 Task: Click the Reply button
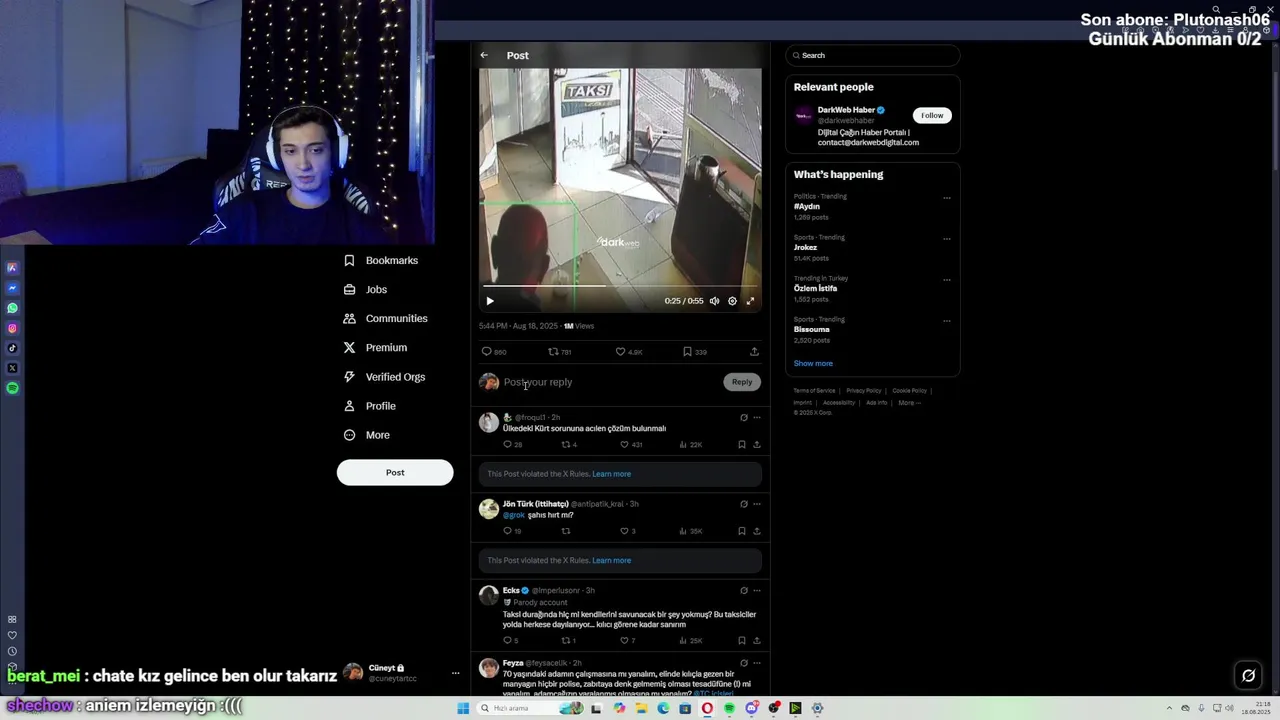742,382
